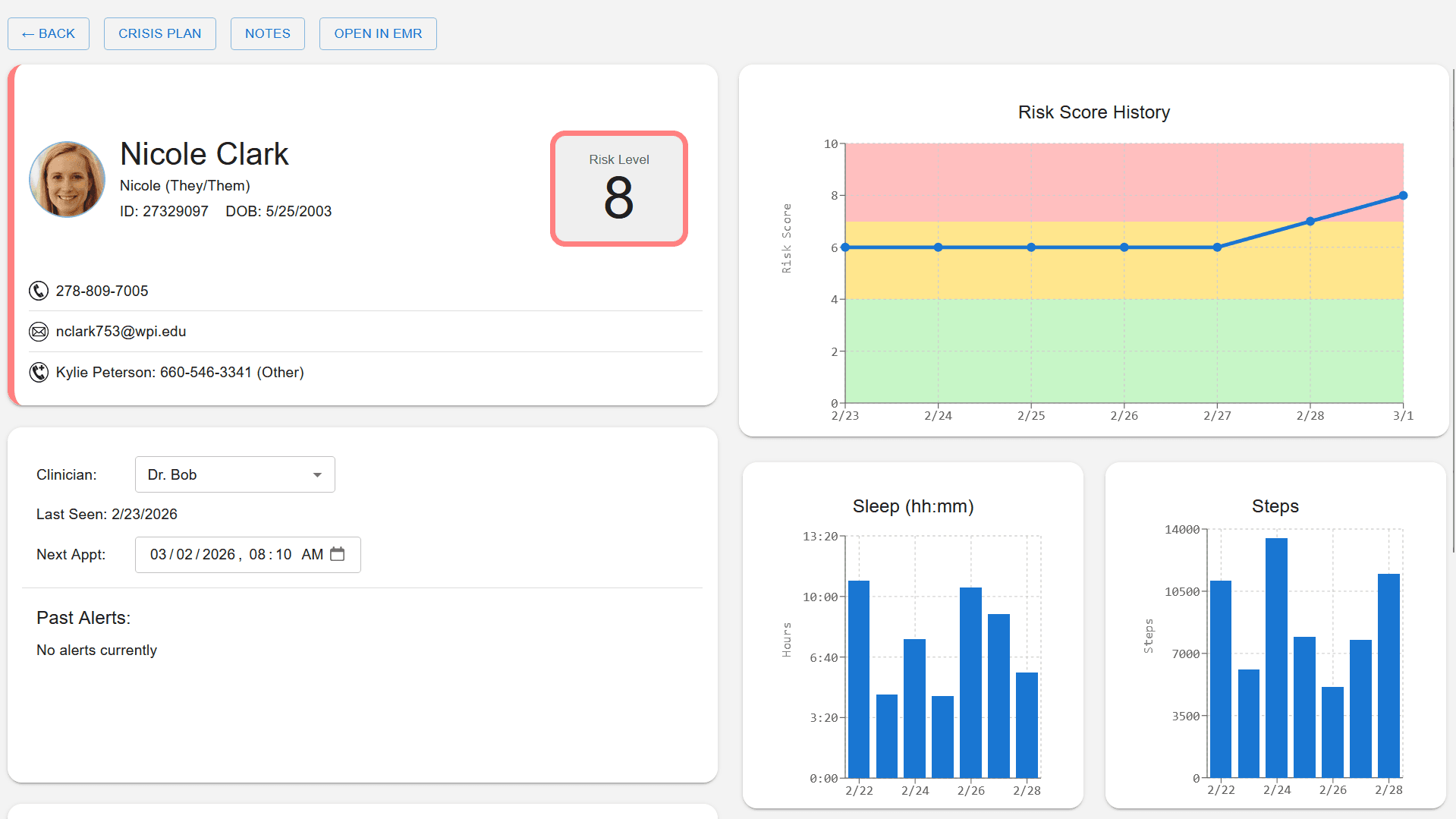Open the CRISIS PLAN
Viewport: 1456px width, 819px height.
click(160, 33)
